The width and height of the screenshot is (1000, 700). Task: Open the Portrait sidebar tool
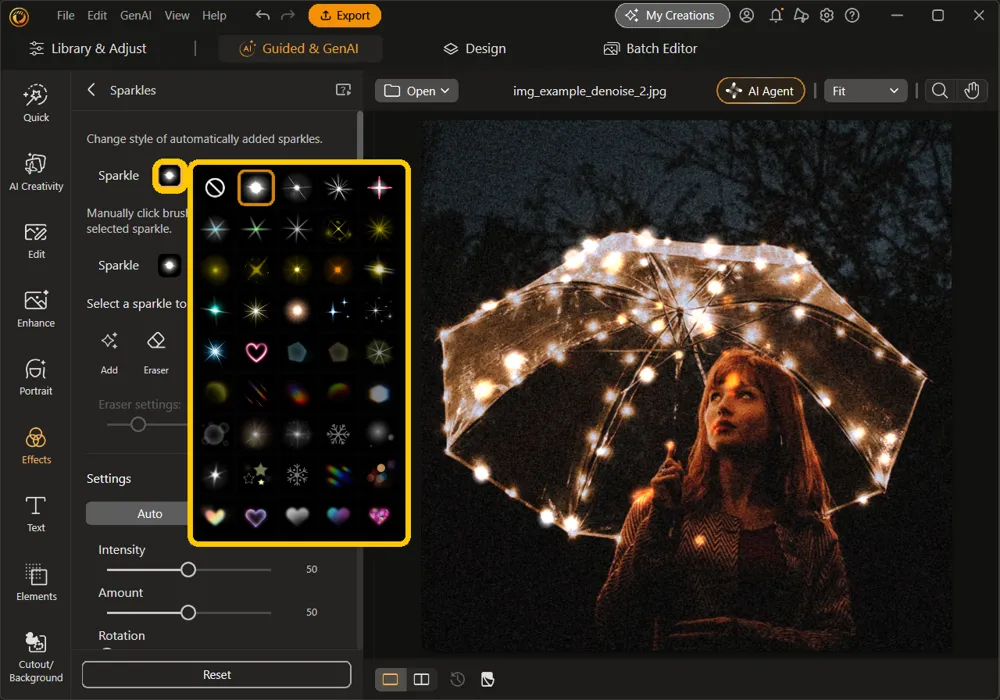coord(36,377)
